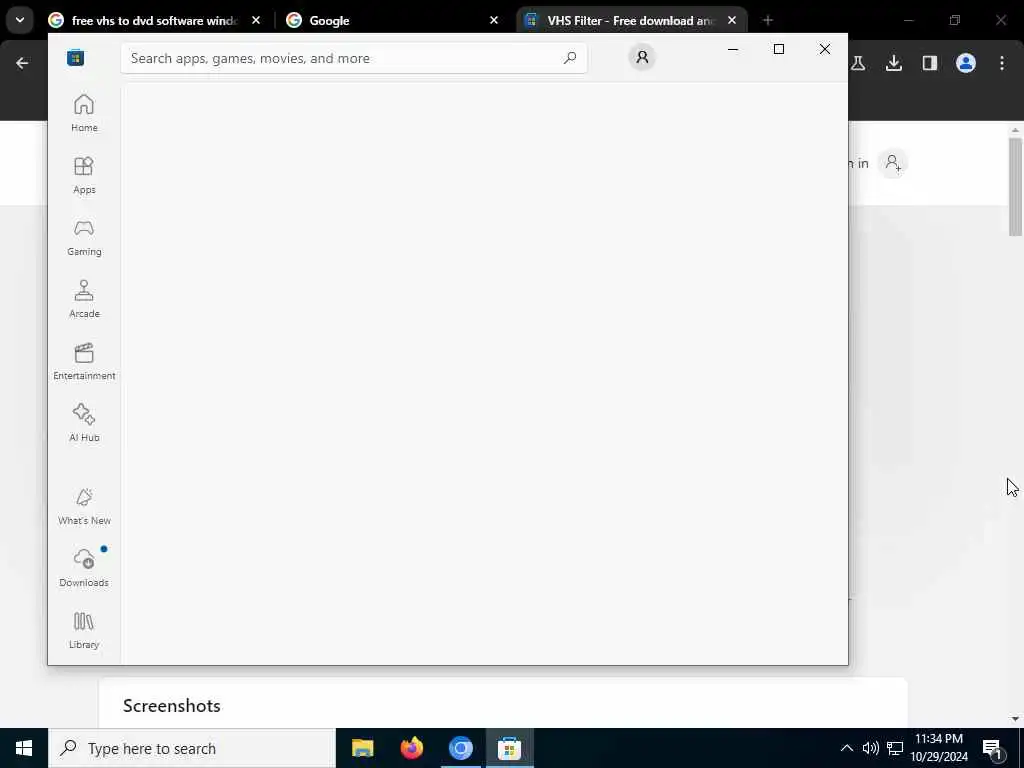Image resolution: width=1024 pixels, height=768 pixels.
Task: Open the Apps section in Store
Action: (84, 175)
